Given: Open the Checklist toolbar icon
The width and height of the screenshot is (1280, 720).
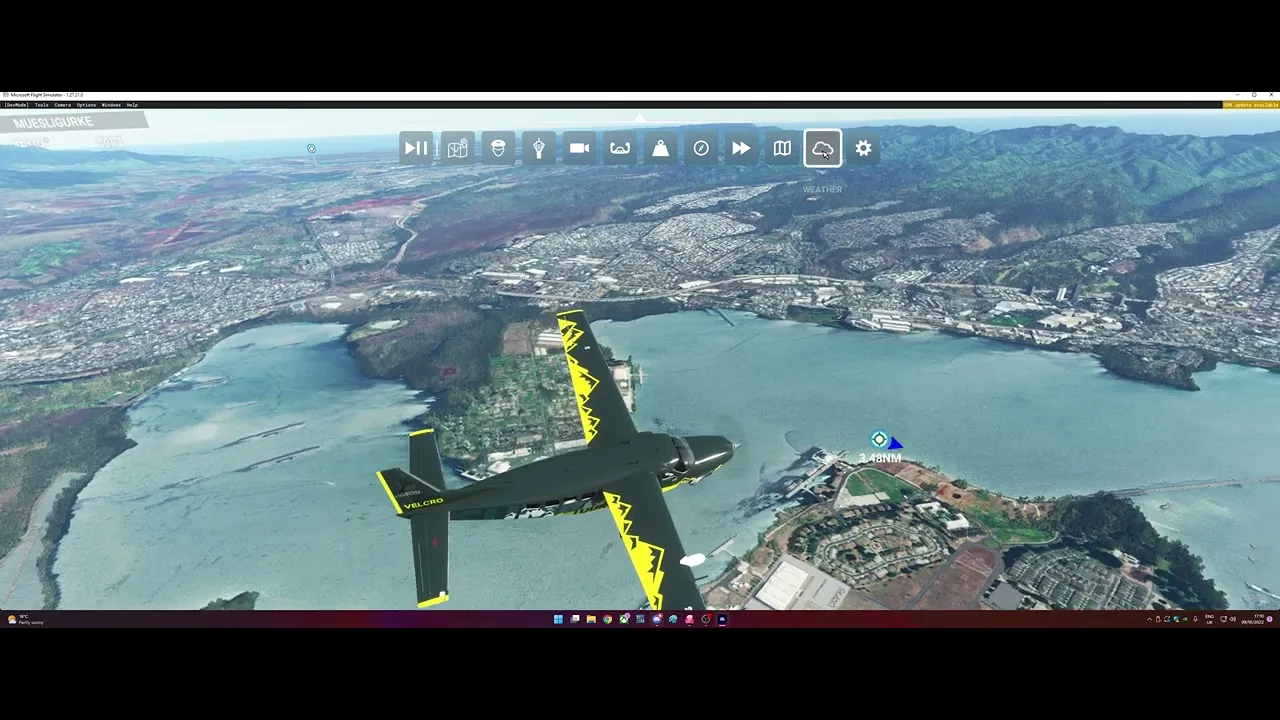Looking at the screenshot, I should coord(620,149).
